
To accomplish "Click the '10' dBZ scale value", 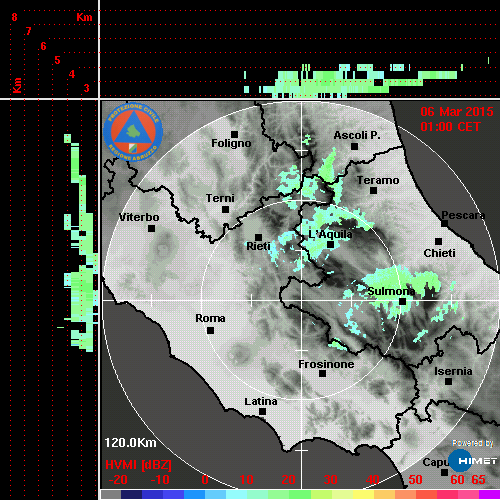I will (246, 480).
